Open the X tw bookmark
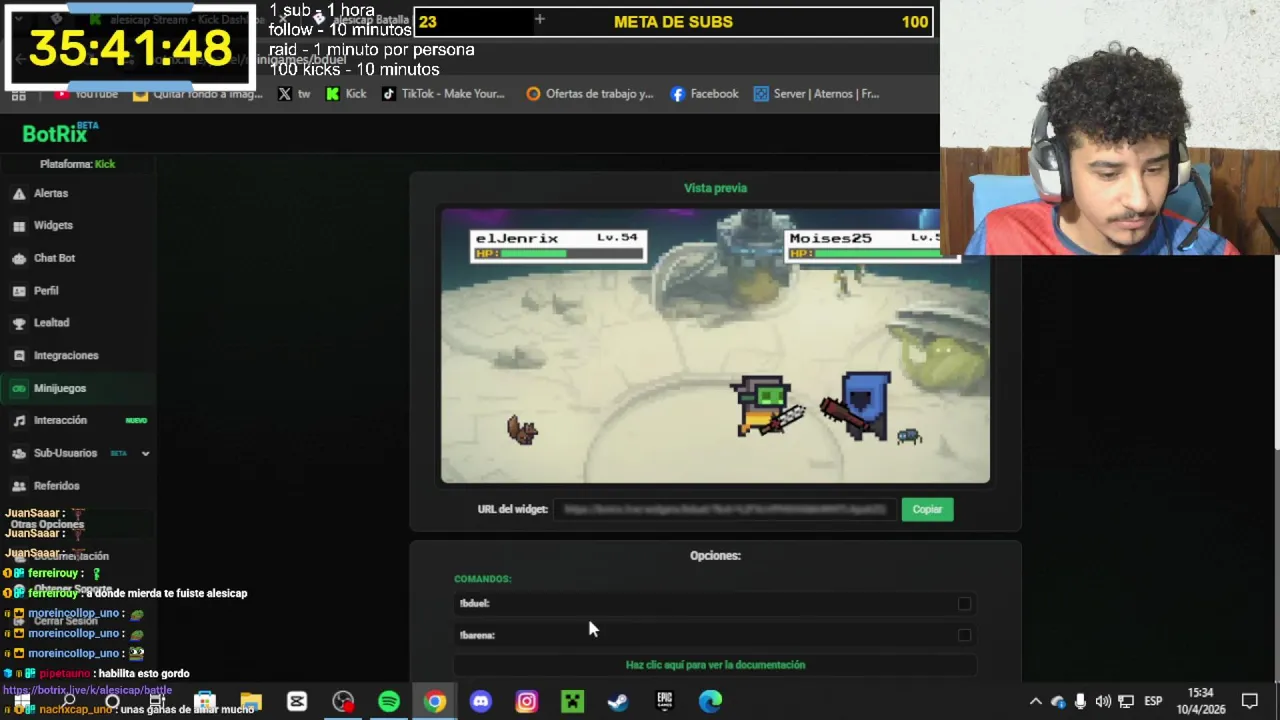Screen dimensions: 1280x720 click(x=294, y=94)
